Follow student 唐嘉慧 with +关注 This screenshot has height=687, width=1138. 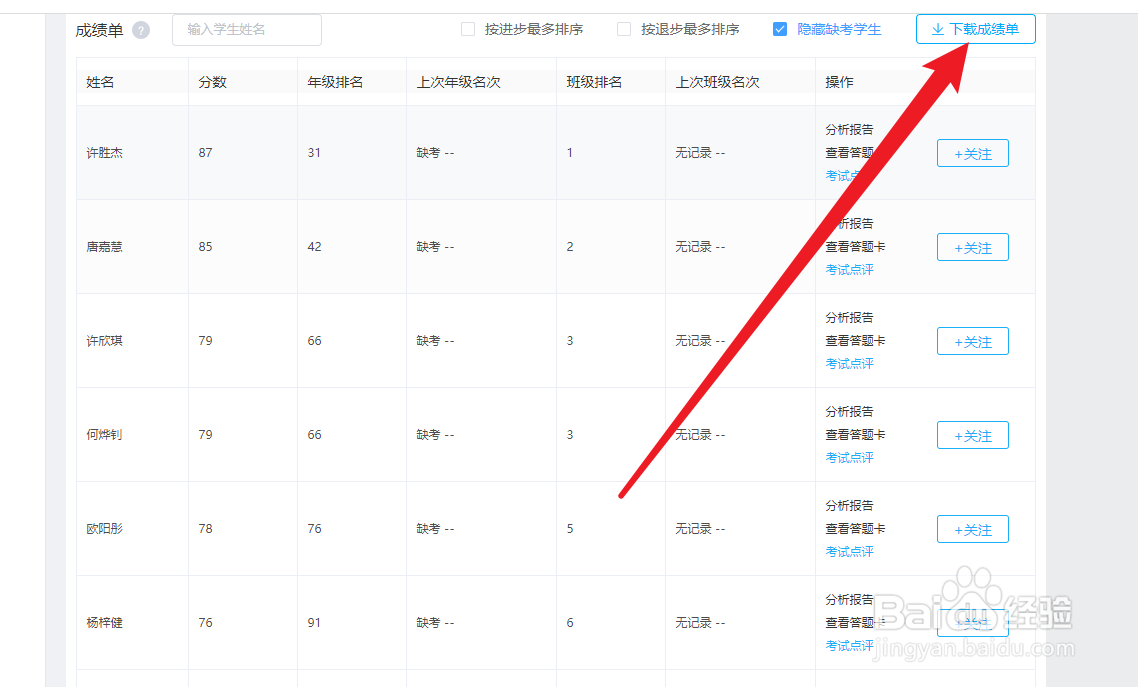tap(973, 247)
